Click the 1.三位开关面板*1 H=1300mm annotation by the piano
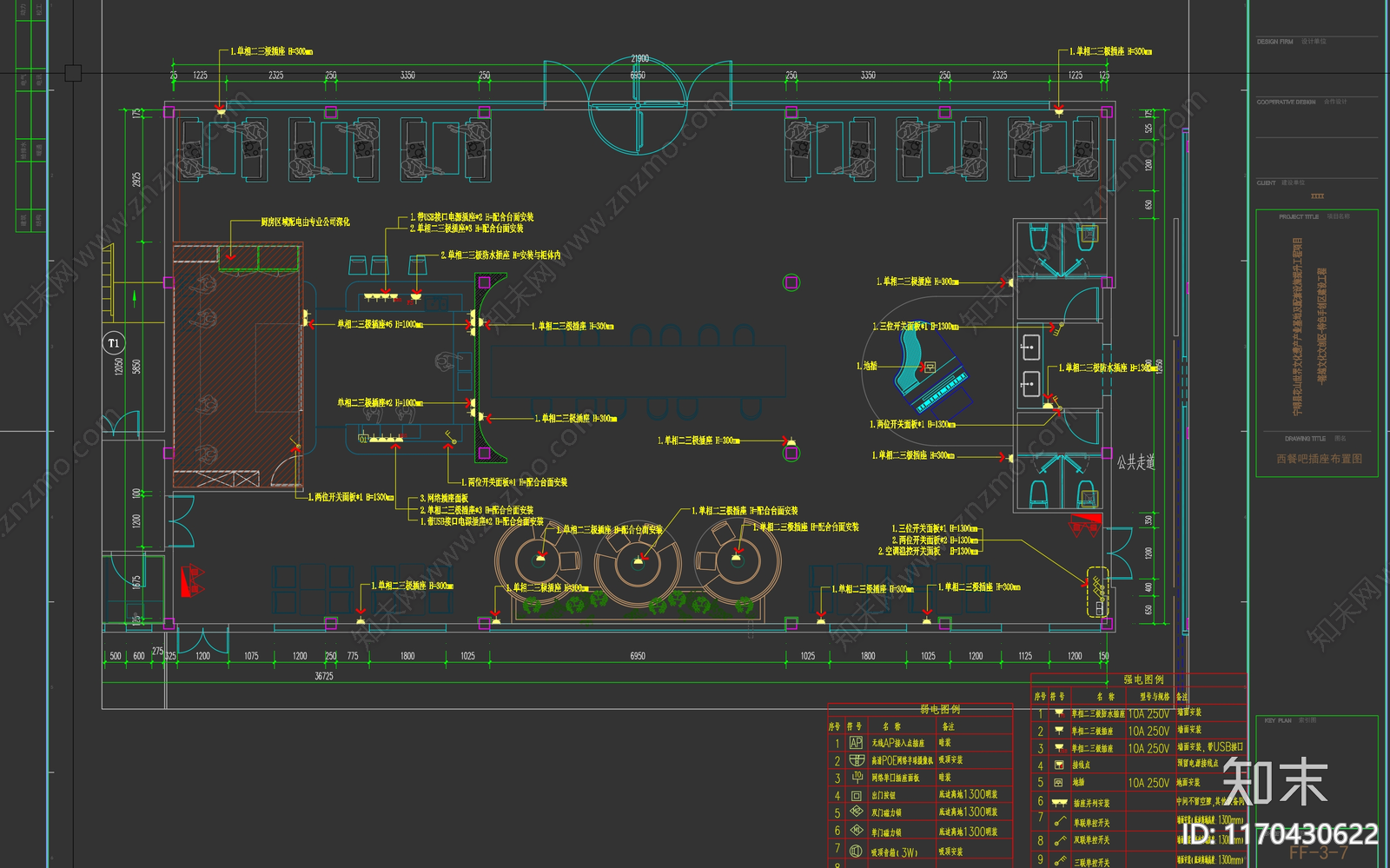The width and height of the screenshot is (1390, 868). [916, 327]
